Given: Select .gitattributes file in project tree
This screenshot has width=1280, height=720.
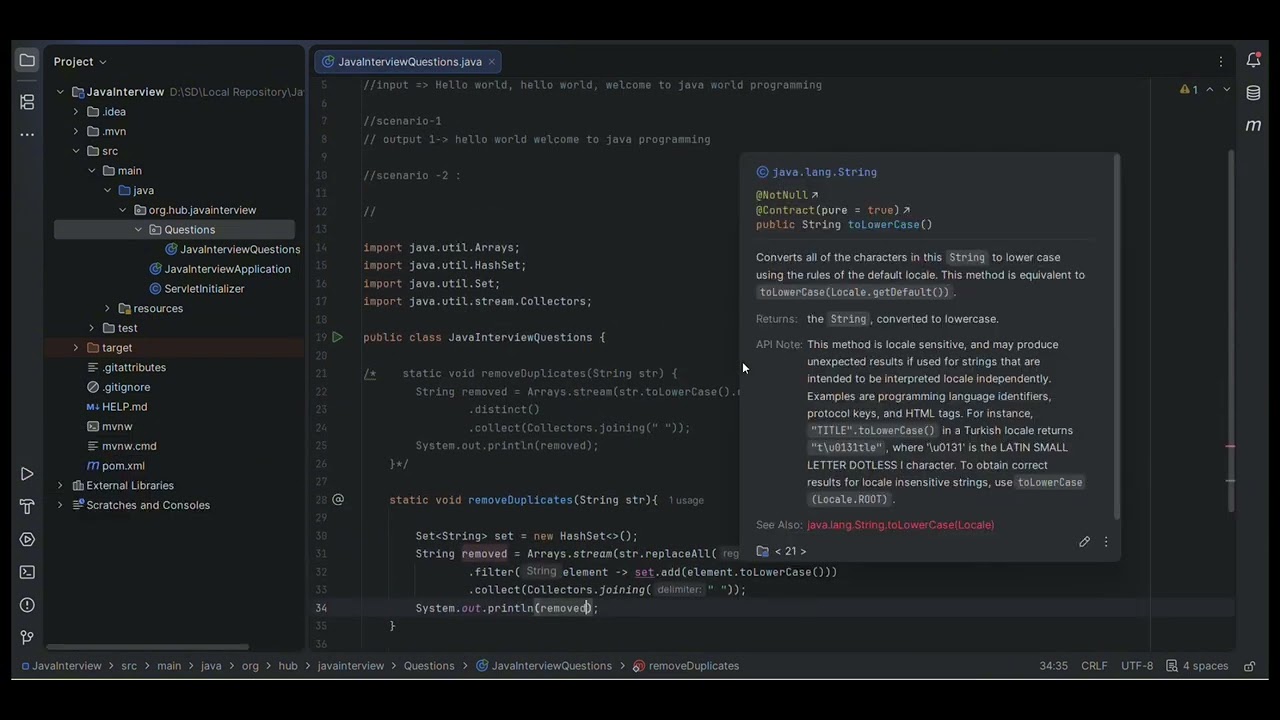Looking at the screenshot, I should pyautogui.click(x=134, y=367).
